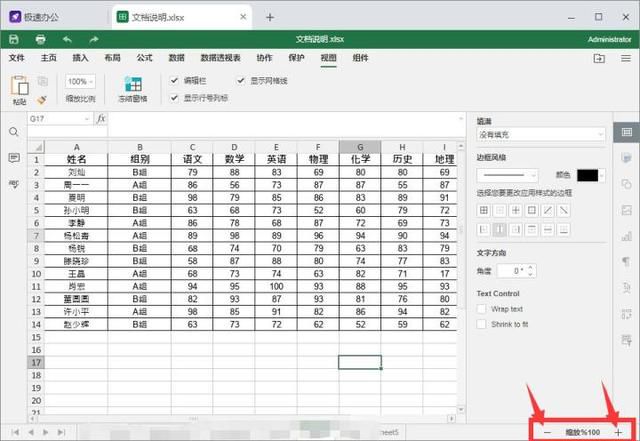Go to last sheet navigation arrow
Viewport: 640px width, 441px height.
(61, 432)
